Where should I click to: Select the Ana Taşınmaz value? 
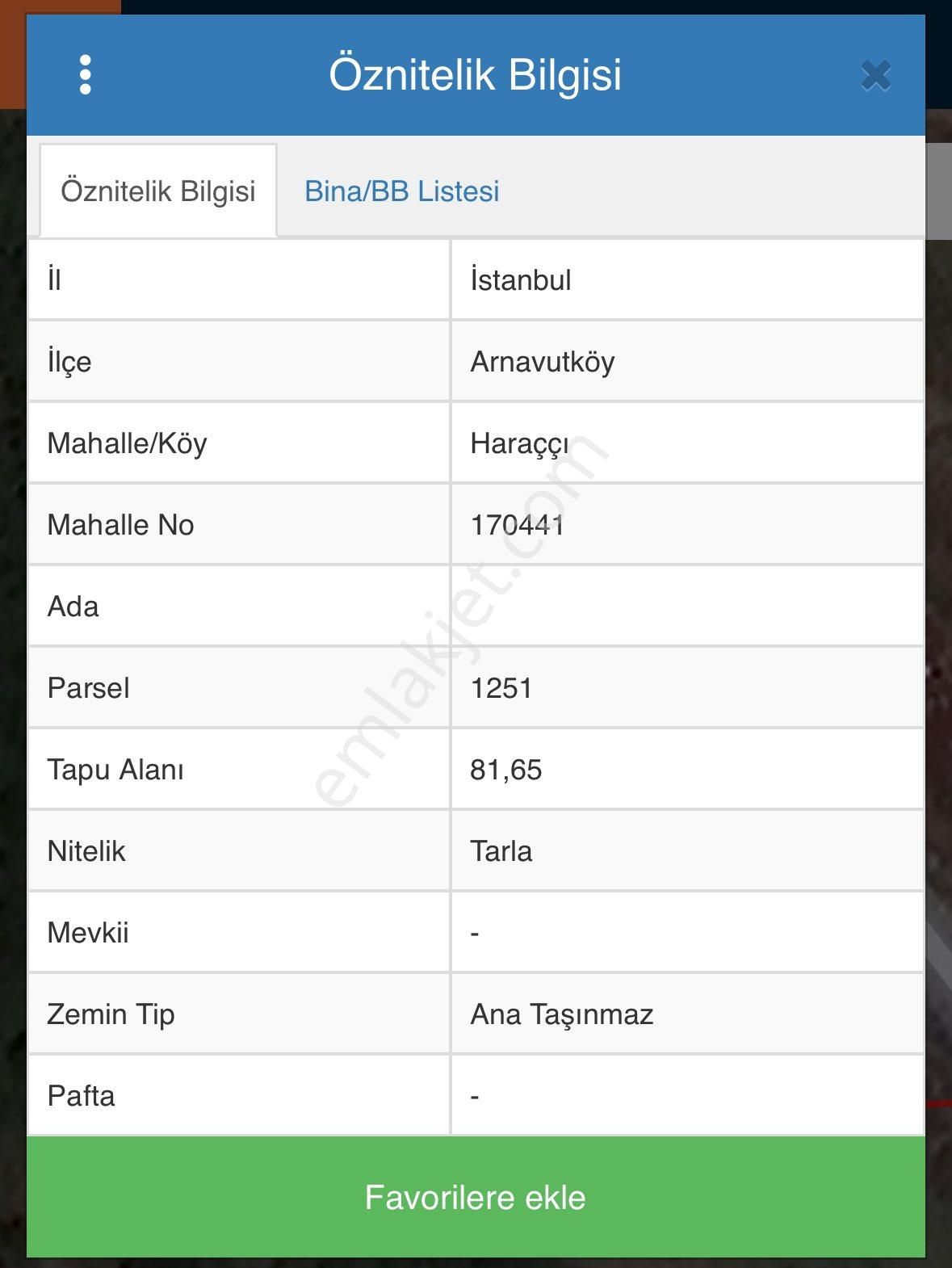562,1014
